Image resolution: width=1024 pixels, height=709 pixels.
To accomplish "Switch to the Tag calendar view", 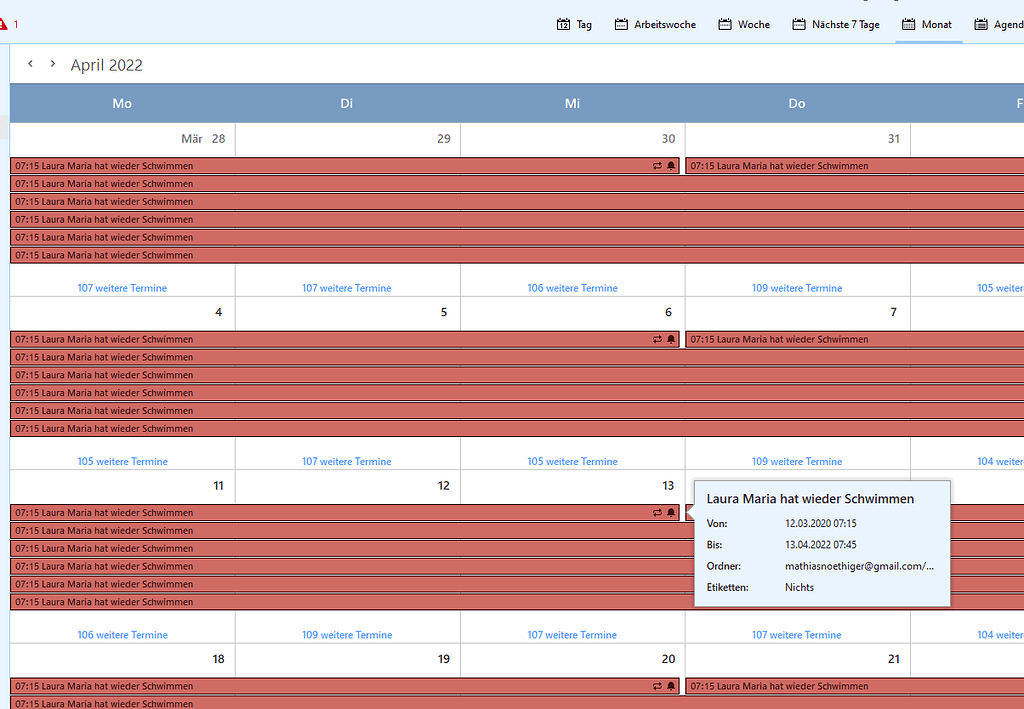I will coord(574,24).
